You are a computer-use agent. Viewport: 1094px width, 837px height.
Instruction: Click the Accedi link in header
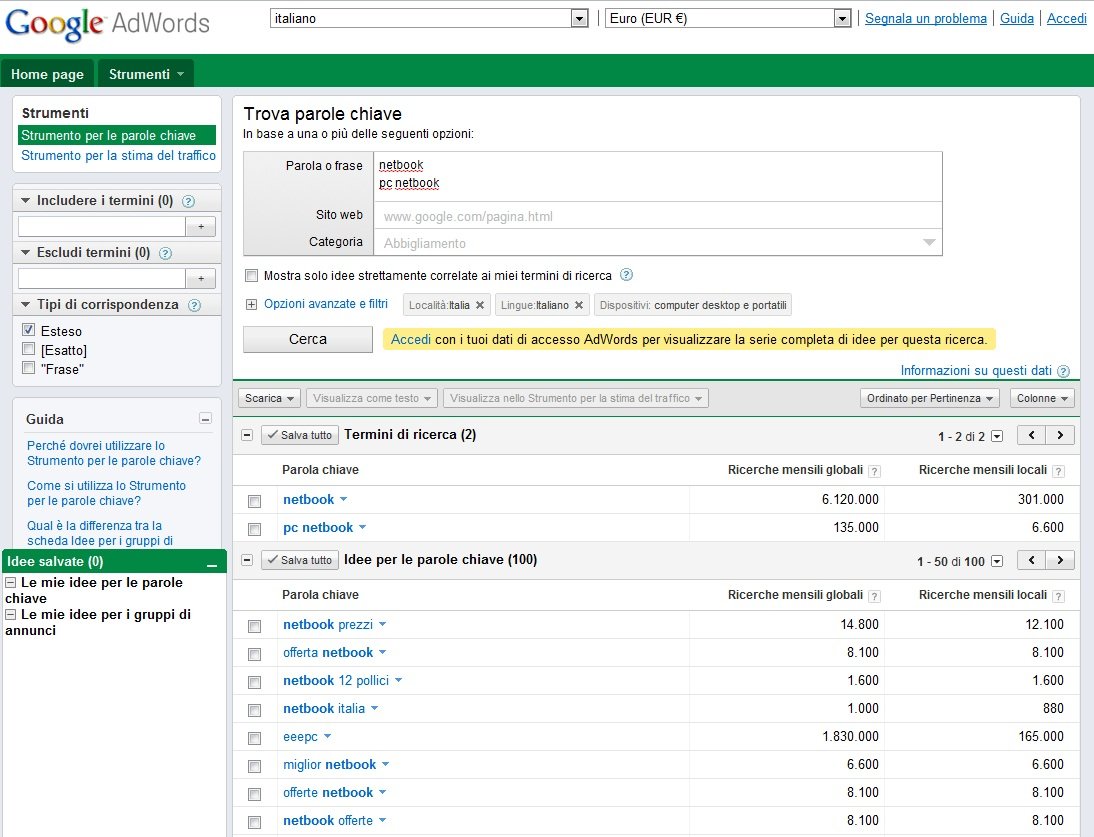click(x=1067, y=18)
